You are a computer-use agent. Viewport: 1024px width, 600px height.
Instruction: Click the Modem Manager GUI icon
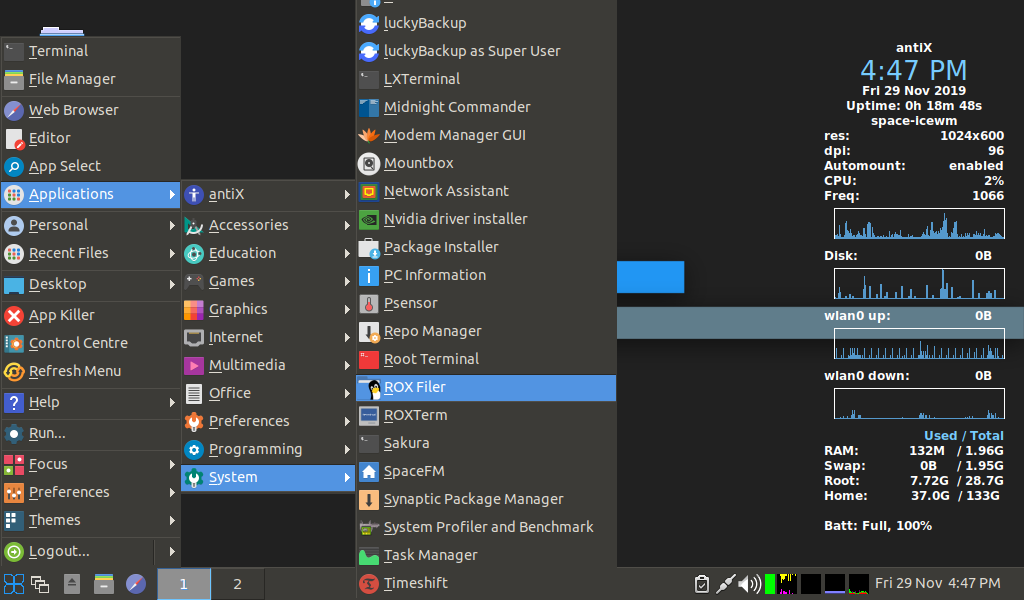pos(369,136)
